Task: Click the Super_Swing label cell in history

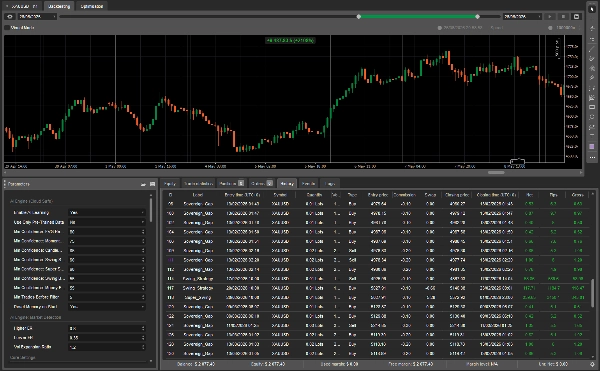Action: pyautogui.click(x=198, y=298)
